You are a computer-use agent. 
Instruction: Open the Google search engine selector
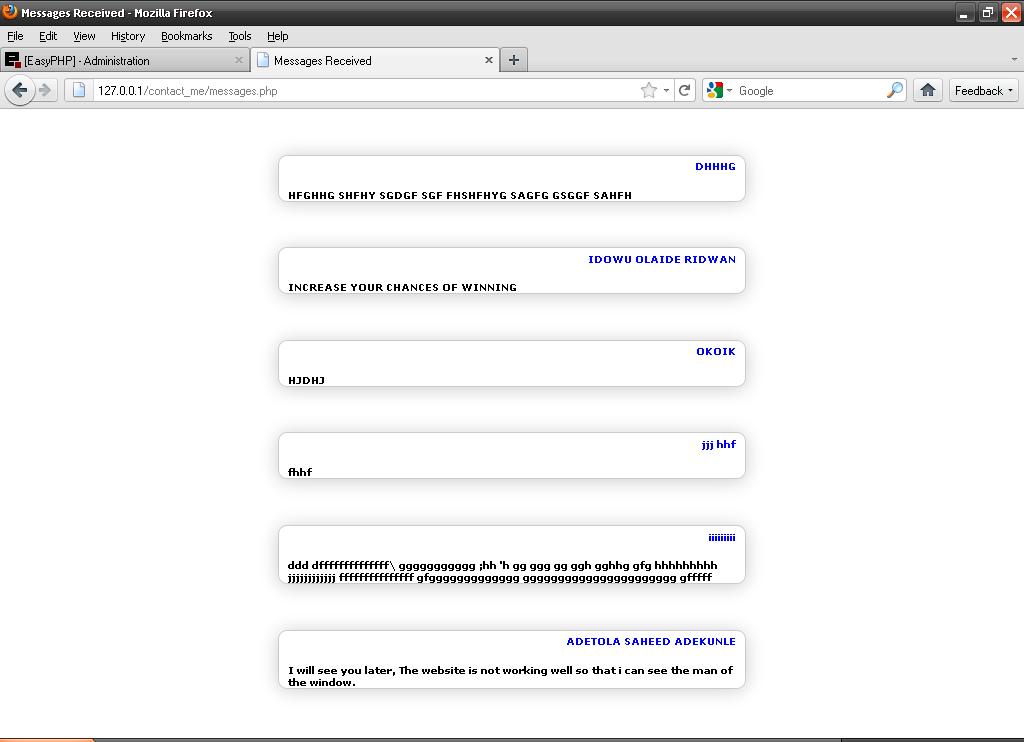pos(719,90)
